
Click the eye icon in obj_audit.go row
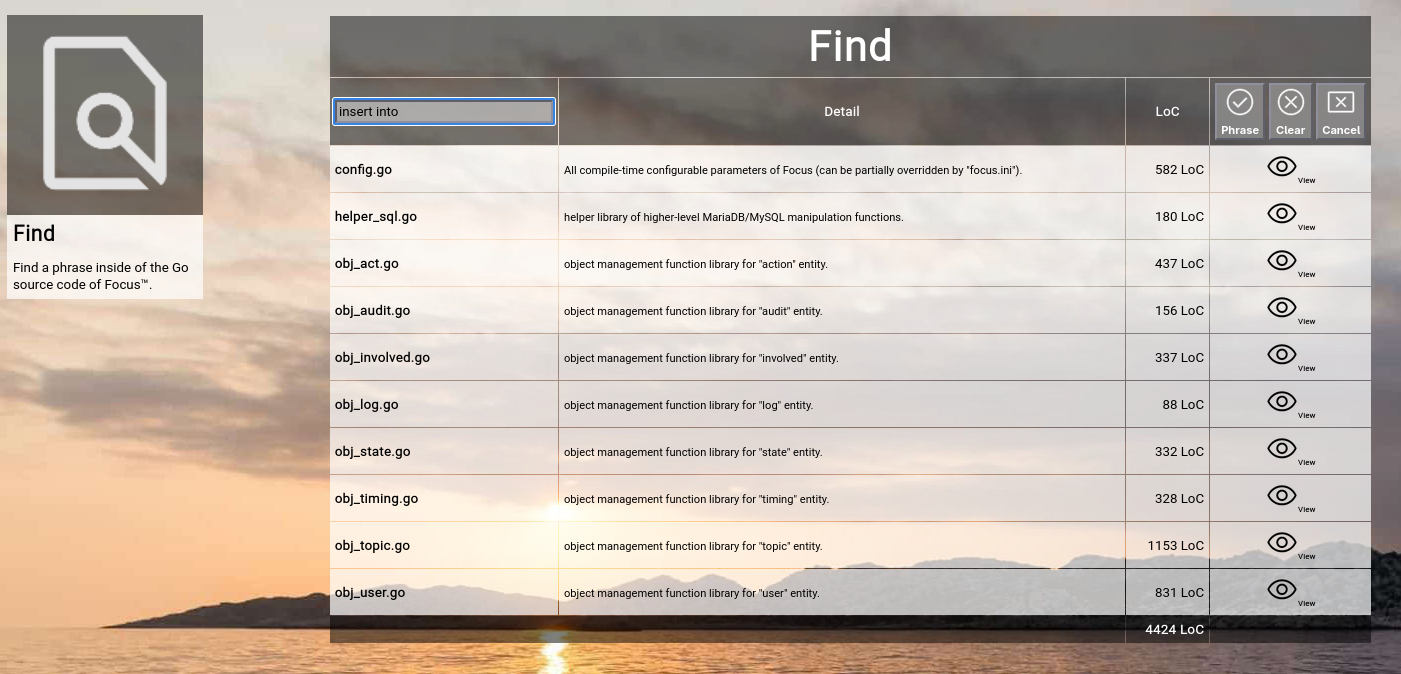(1282, 308)
